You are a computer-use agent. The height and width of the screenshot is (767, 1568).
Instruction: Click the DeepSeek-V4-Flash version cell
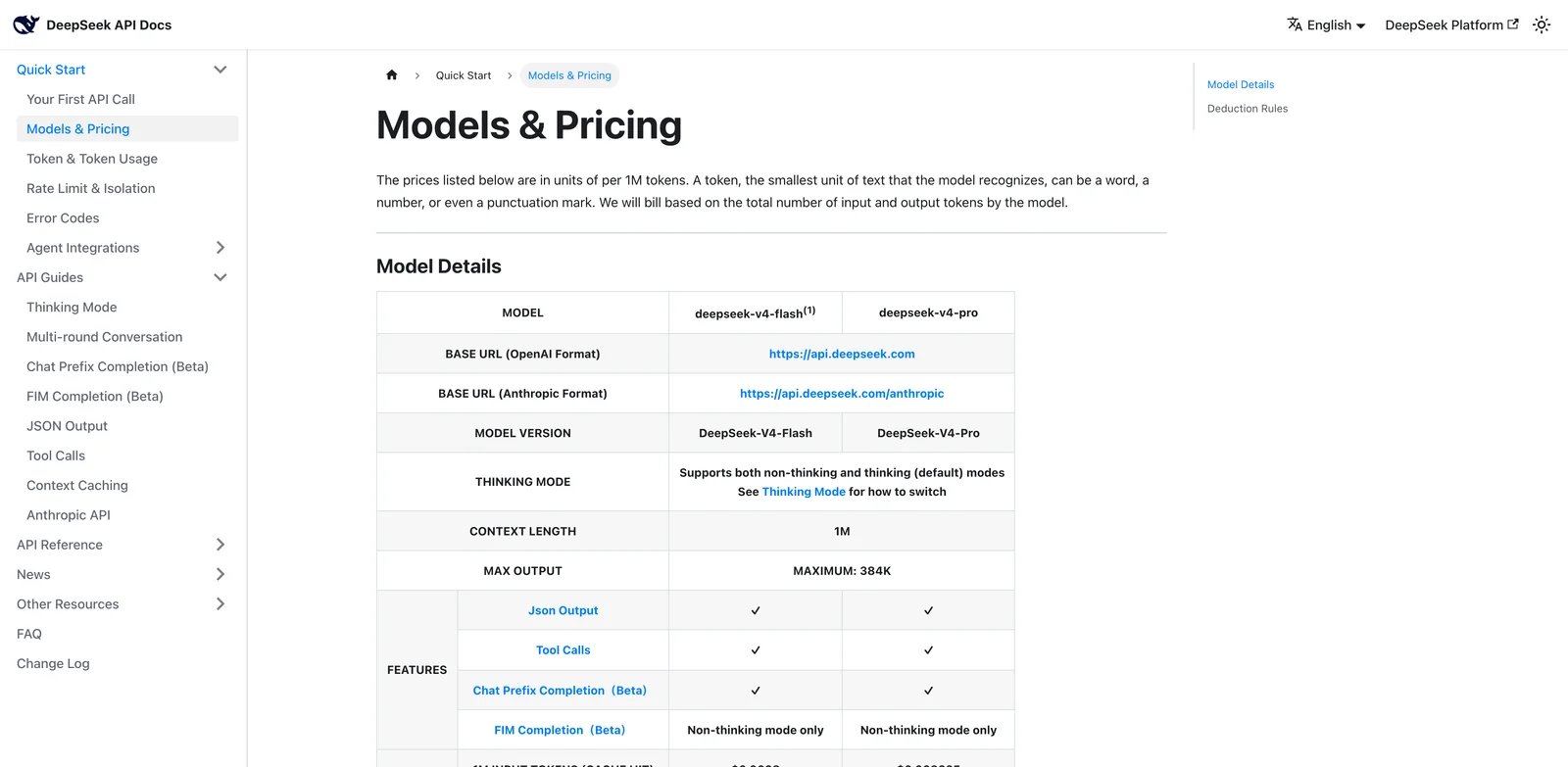[756, 433]
